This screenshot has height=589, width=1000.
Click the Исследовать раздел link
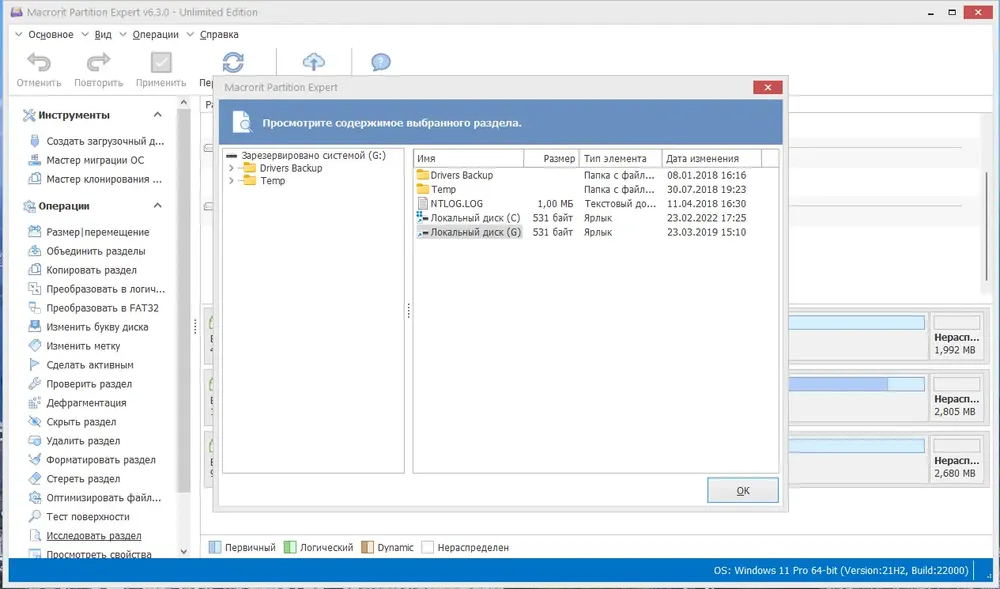pyautogui.click(x=94, y=536)
